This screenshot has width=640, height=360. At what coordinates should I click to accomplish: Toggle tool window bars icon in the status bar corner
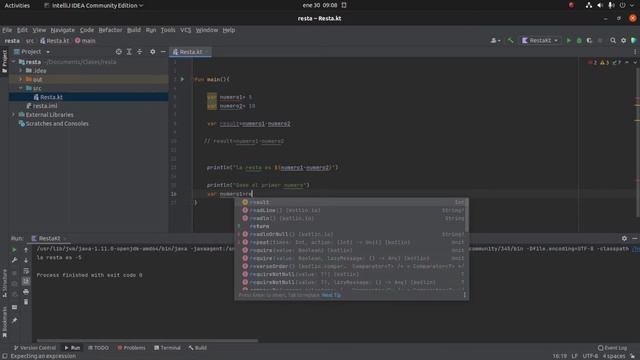coord(5,356)
